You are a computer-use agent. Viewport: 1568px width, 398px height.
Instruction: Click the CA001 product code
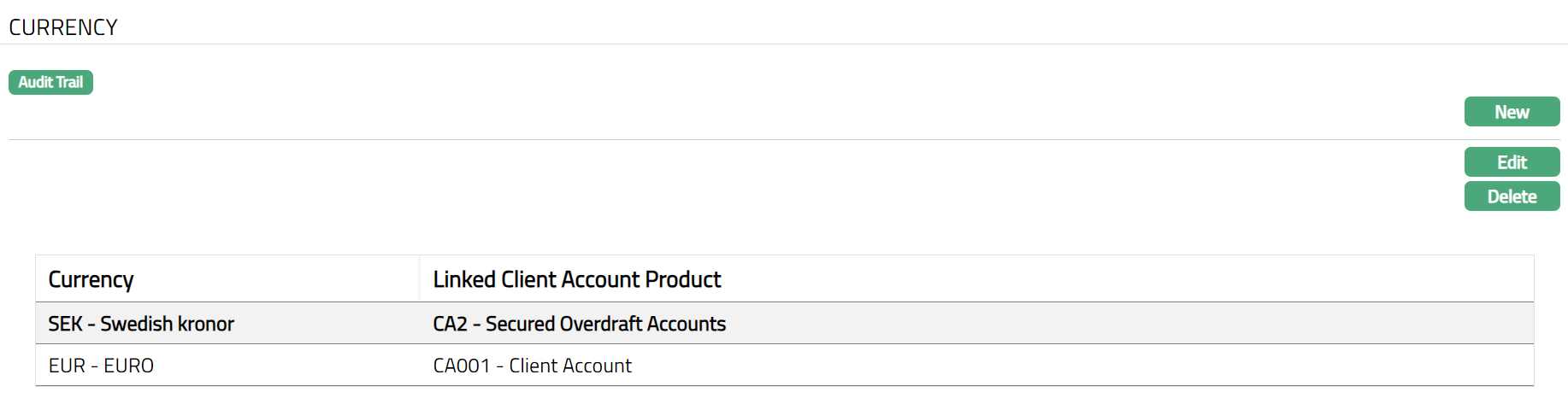[x=461, y=366]
